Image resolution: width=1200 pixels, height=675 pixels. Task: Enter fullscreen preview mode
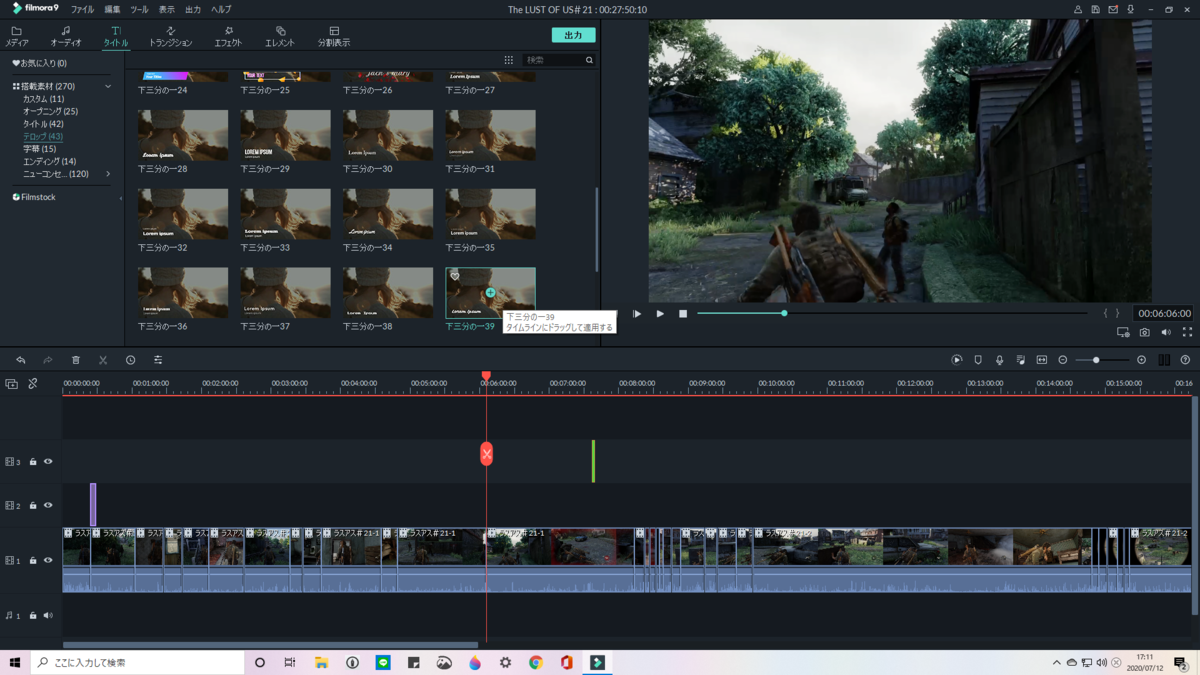click(x=1187, y=332)
